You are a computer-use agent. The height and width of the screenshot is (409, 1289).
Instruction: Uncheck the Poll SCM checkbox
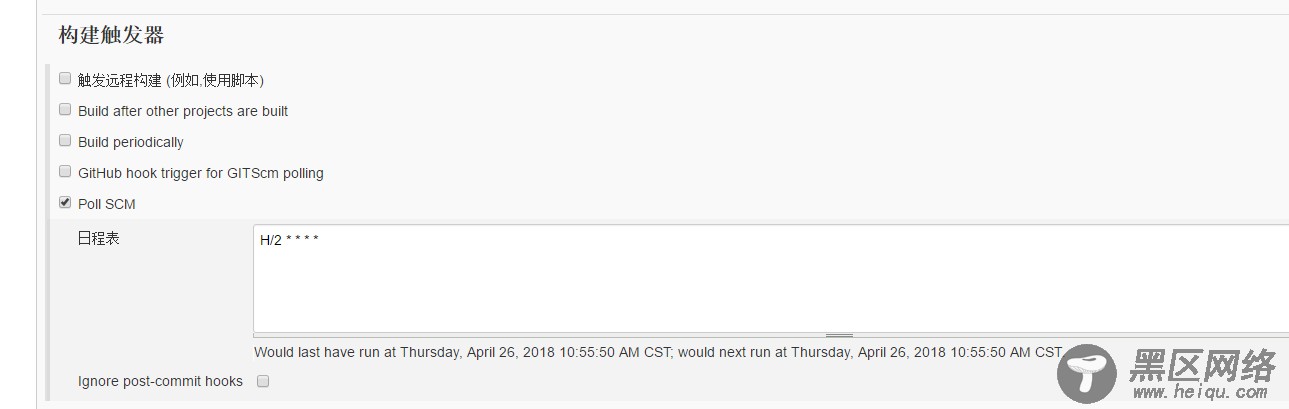(x=65, y=203)
